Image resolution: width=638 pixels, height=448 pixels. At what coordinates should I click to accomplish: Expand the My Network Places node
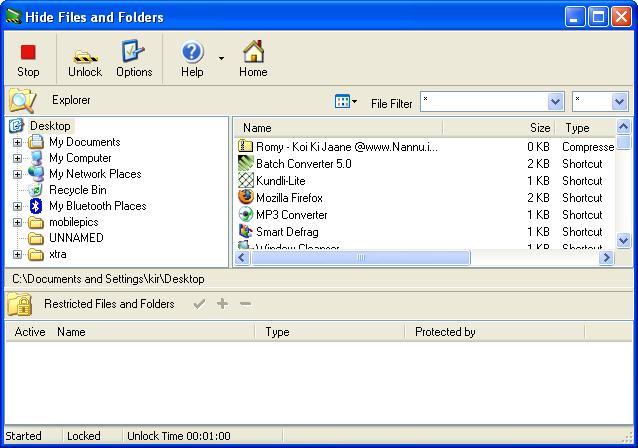point(17,174)
